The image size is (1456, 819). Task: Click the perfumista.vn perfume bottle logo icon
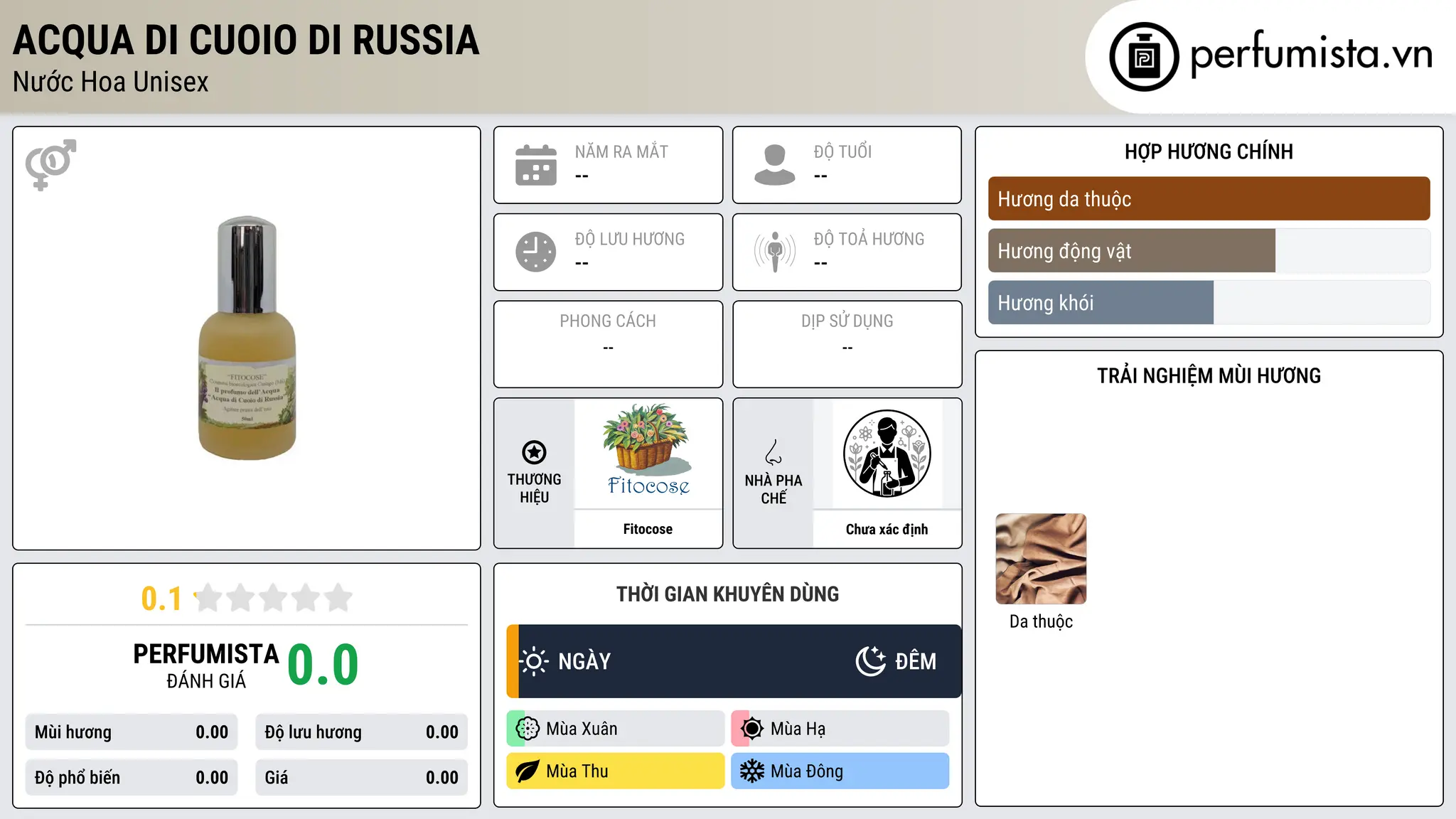(x=1144, y=57)
